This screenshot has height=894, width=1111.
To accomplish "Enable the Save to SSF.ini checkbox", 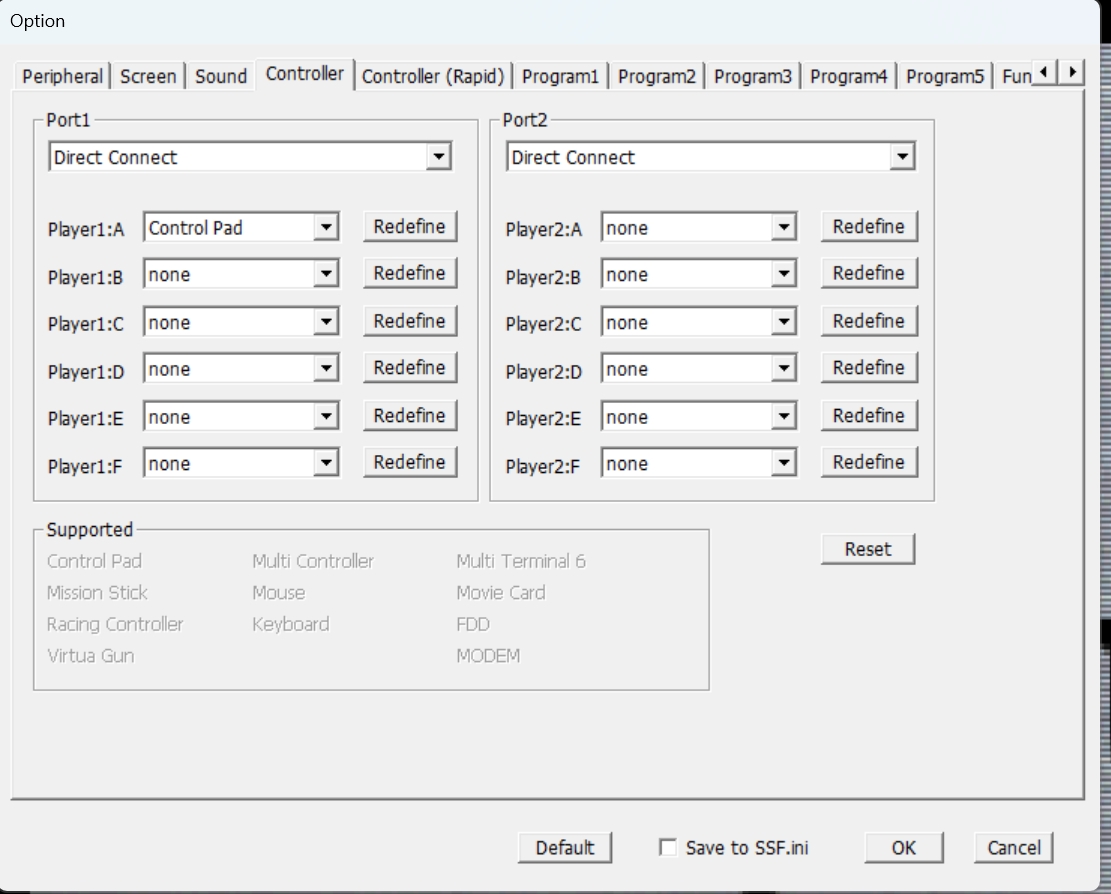I will tap(668, 847).
